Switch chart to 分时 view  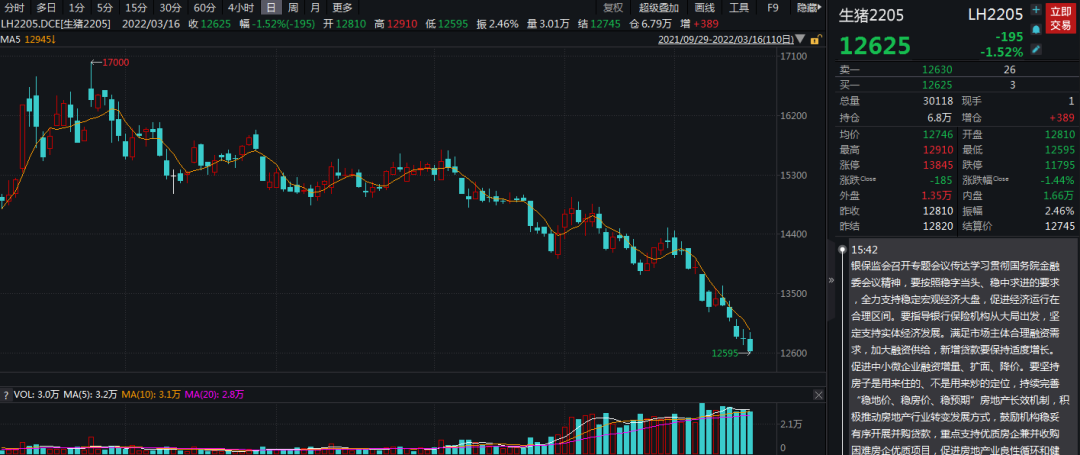[14, 8]
